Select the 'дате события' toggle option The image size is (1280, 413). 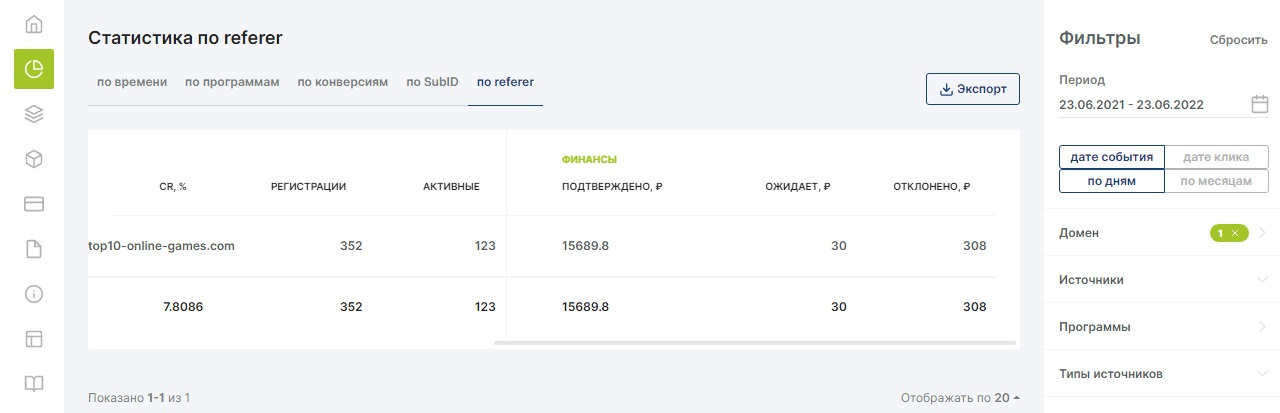[x=1112, y=157]
